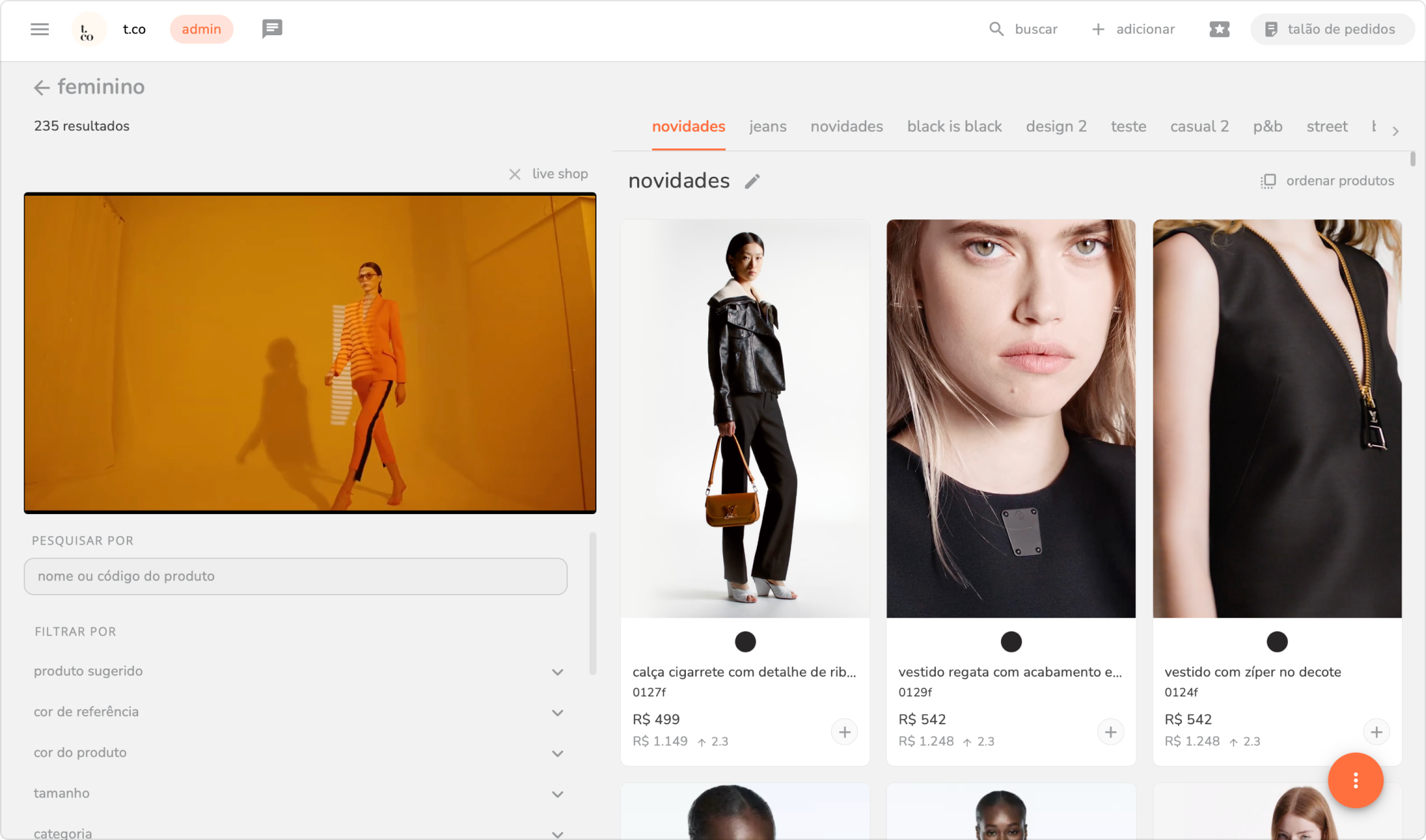Image resolution: width=1426 pixels, height=840 pixels.
Task: Open the orange floating more-options button
Action: tap(1356, 780)
